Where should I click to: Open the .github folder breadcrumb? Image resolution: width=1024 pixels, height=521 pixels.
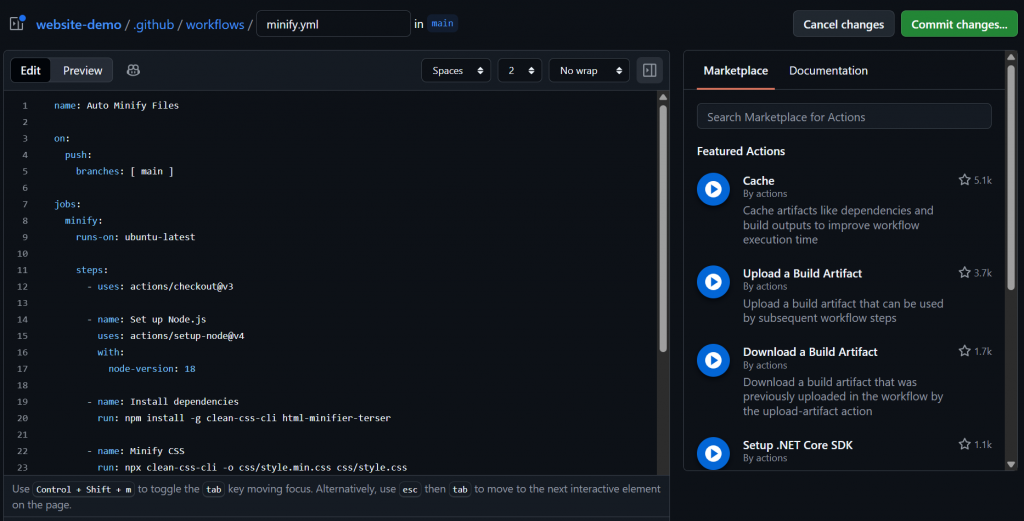pos(153,24)
